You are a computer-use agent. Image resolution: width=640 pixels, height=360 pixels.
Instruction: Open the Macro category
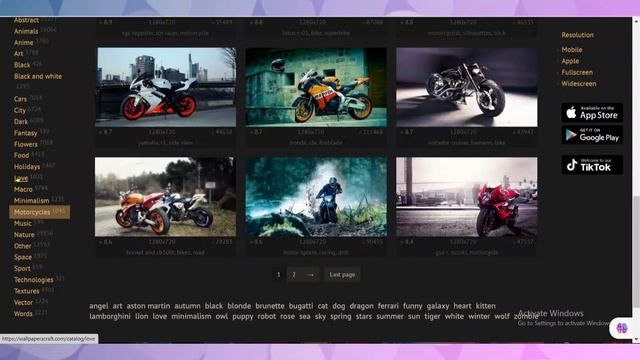click(x=23, y=189)
